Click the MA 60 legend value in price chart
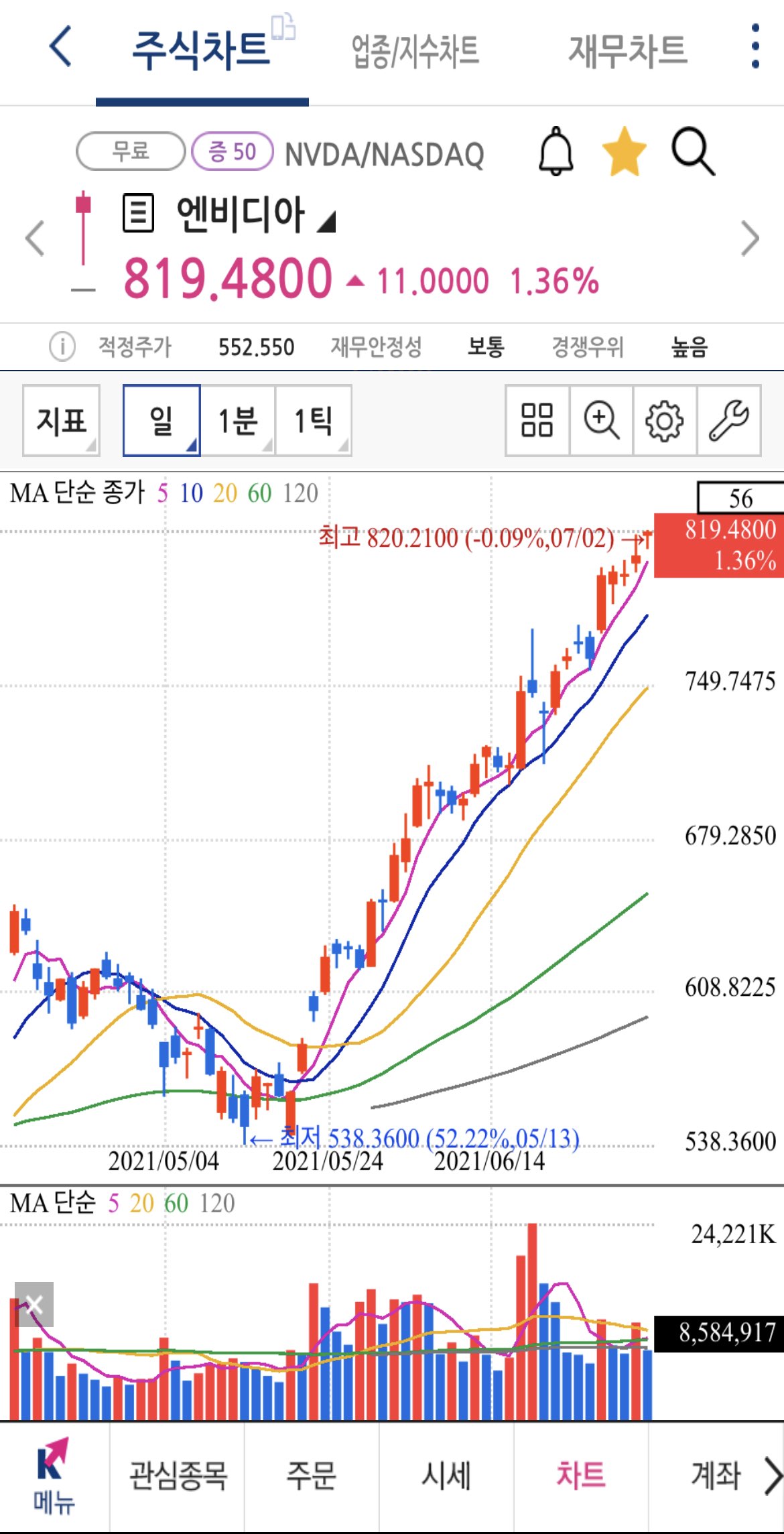Screen dimensions: 784x1534 pos(259,493)
